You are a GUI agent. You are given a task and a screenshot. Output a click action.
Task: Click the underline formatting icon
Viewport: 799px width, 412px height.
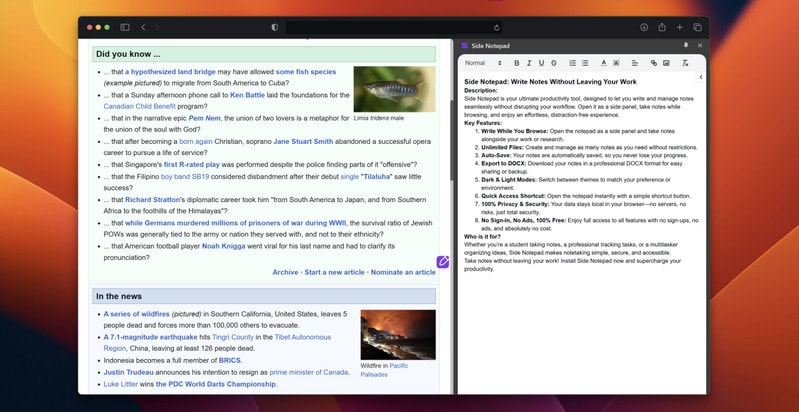pos(541,63)
